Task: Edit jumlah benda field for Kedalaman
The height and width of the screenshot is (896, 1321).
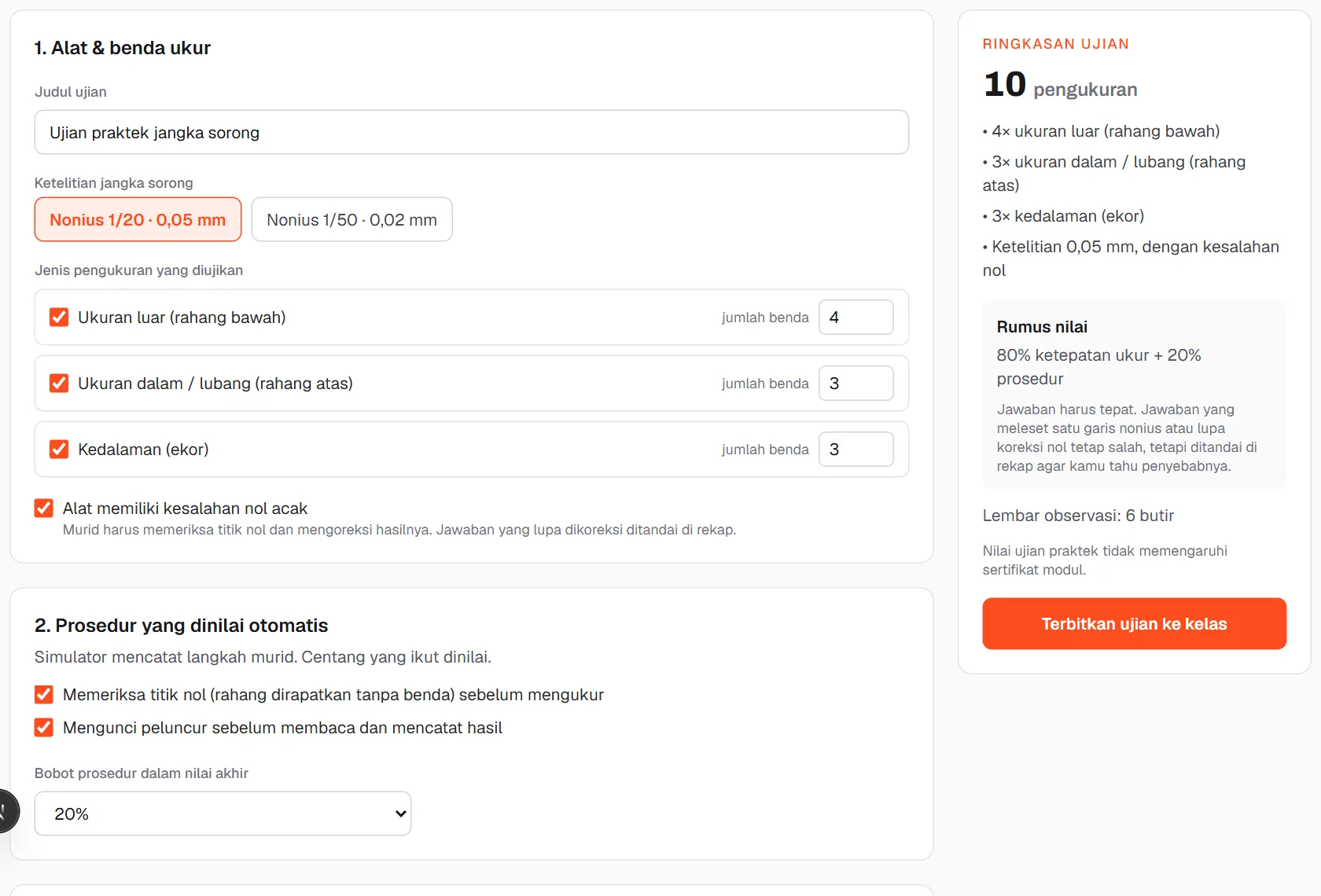Action: pyautogui.click(x=856, y=449)
